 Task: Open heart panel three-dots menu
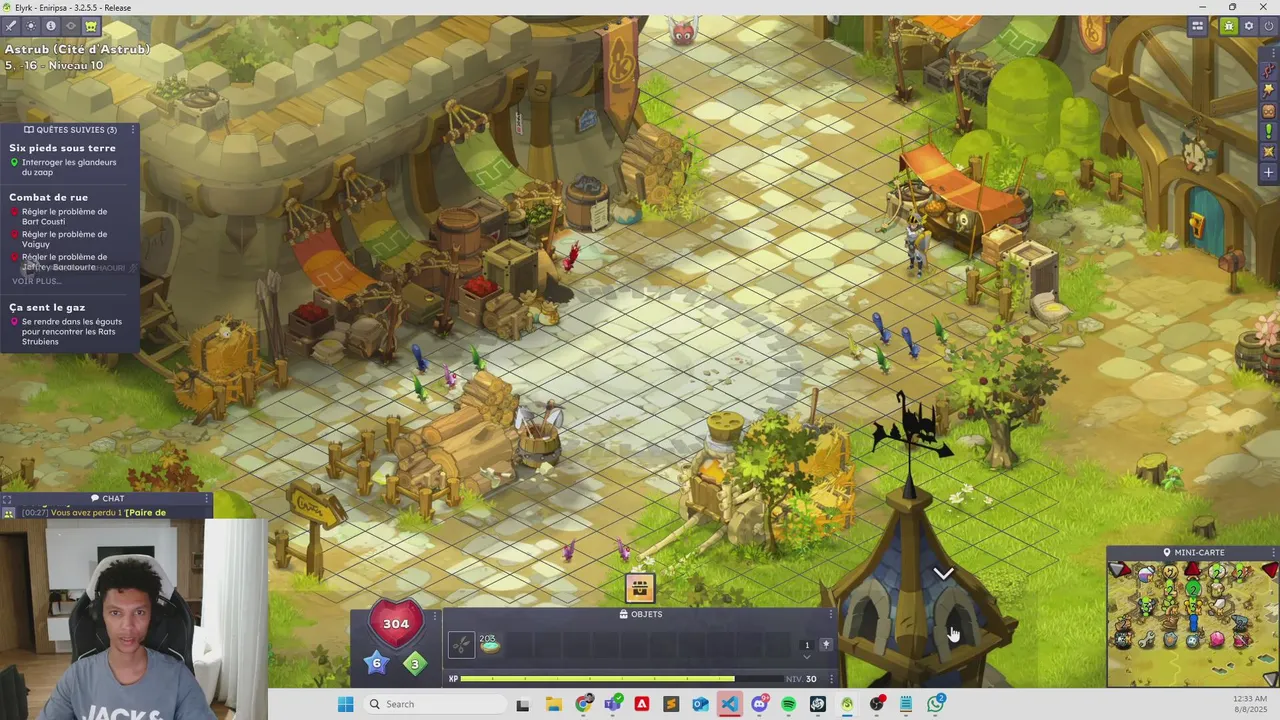pos(436,615)
